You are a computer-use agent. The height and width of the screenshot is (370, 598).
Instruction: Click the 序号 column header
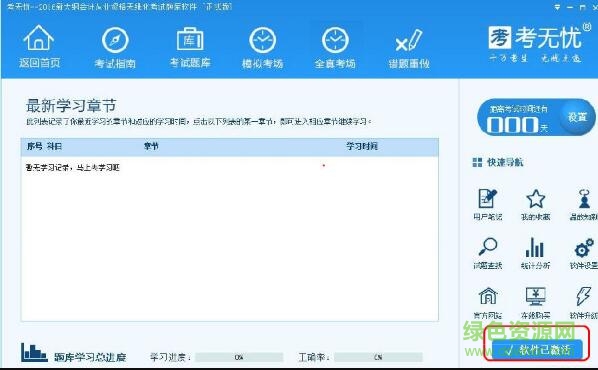(34, 146)
